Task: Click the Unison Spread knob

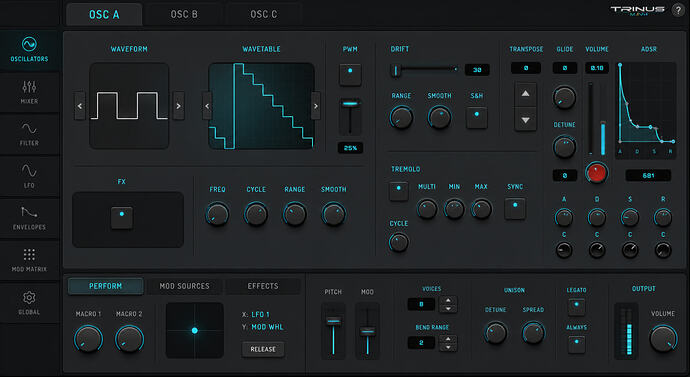Action: 533,333
